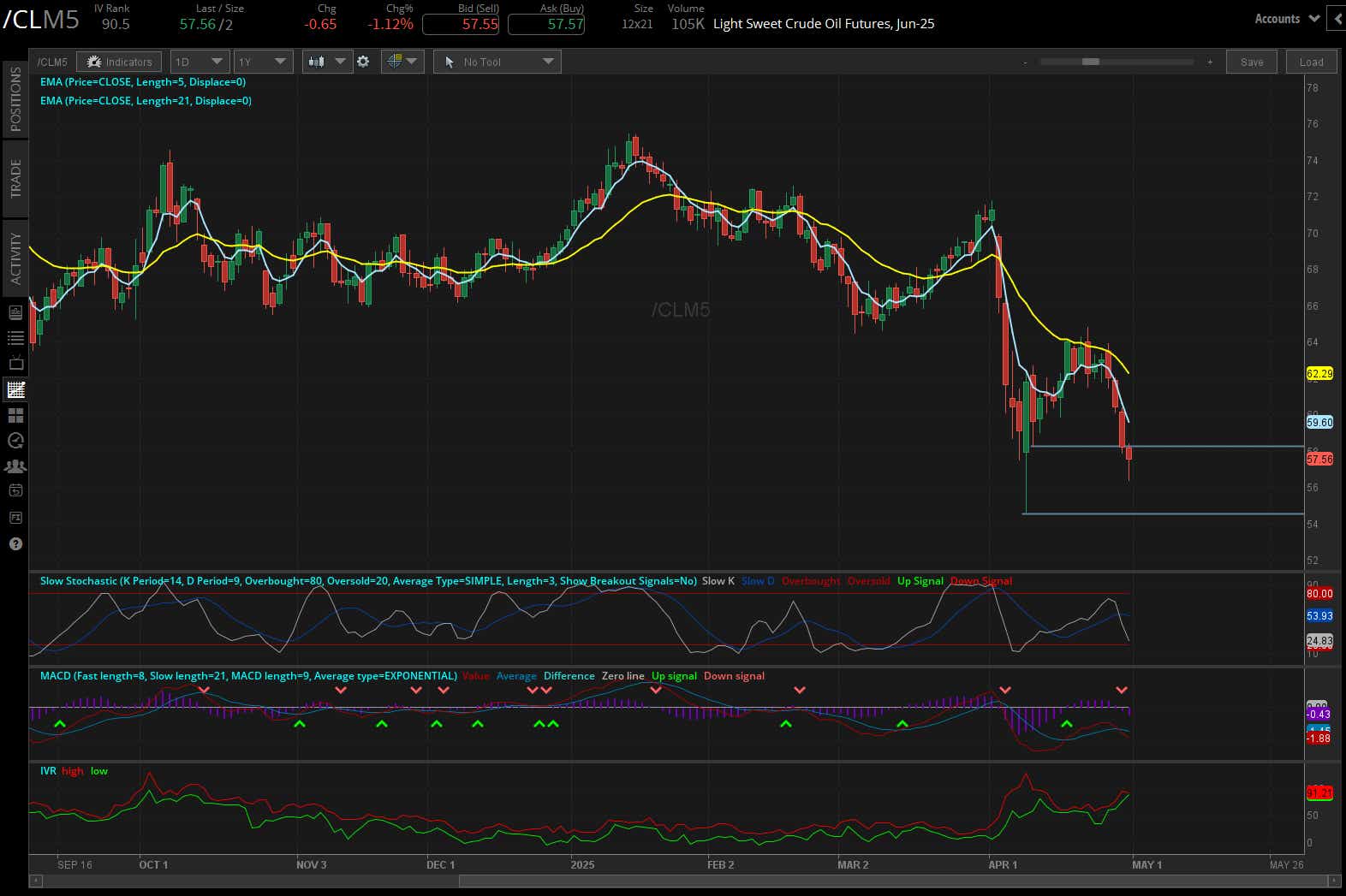Click the APR 1 date on time axis
This screenshot has width=1346, height=896.
pos(1003,865)
